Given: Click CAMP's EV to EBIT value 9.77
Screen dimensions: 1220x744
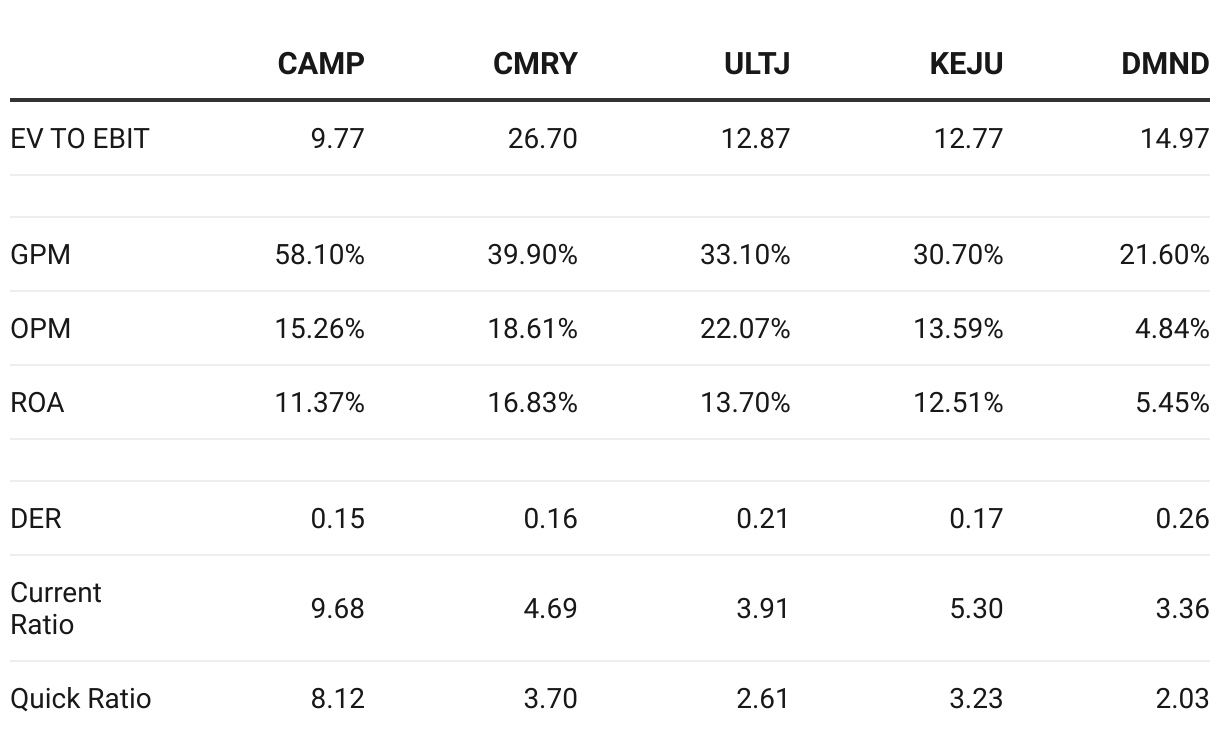Looking at the screenshot, I should coord(337,139).
